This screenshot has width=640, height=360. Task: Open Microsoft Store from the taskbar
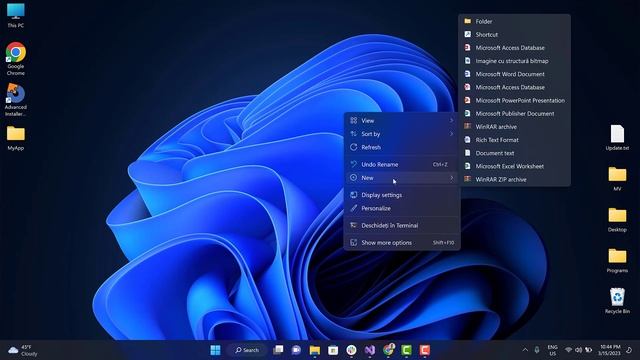[333, 350]
